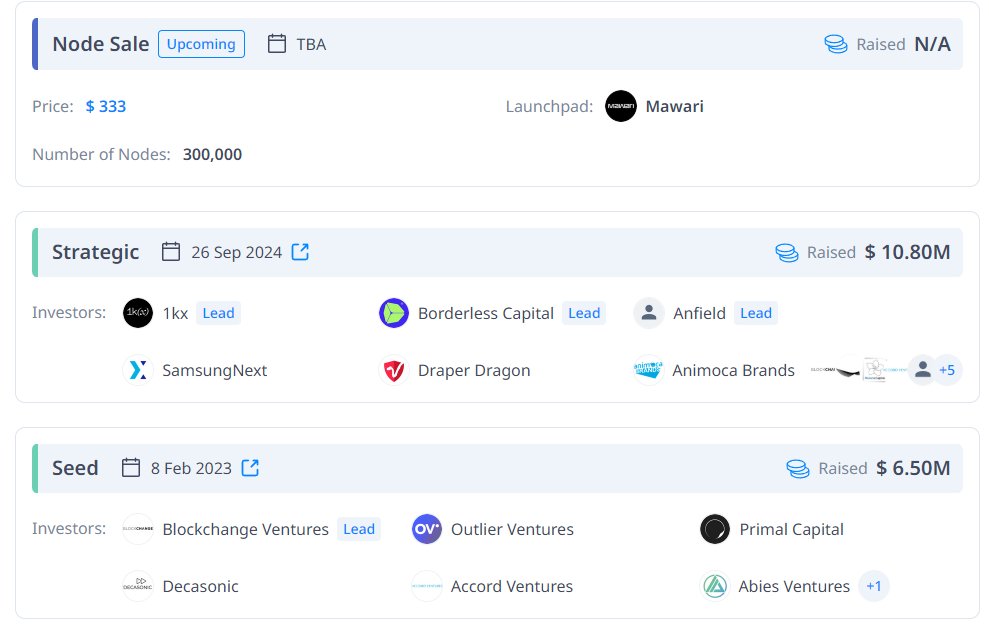Select the $ 10.80M raised amount
This screenshot has width=989, height=629.
coord(907,252)
